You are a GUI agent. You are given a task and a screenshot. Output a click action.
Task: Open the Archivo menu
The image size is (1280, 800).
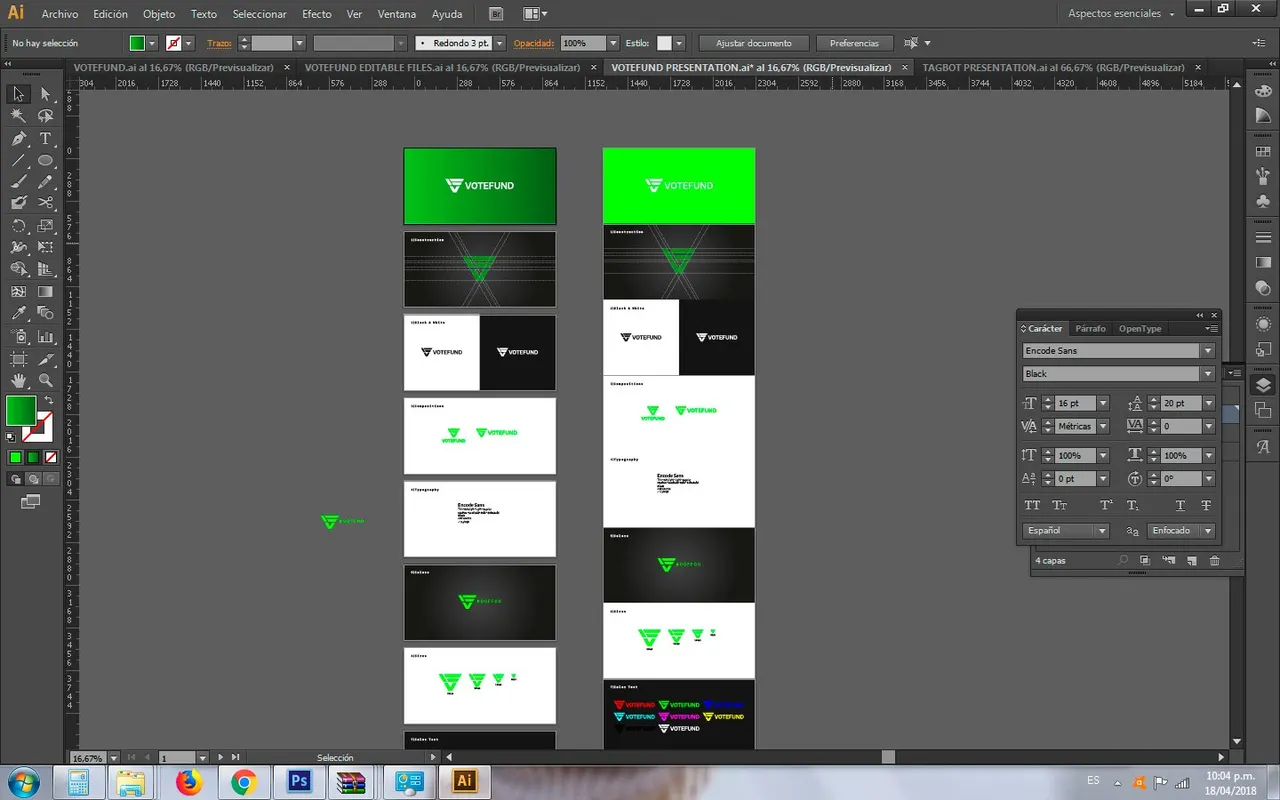60,14
